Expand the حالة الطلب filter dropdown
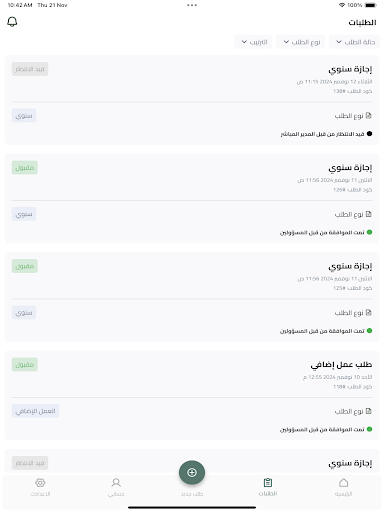The width and height of the screenshot is (384, 512). (354, 42)
